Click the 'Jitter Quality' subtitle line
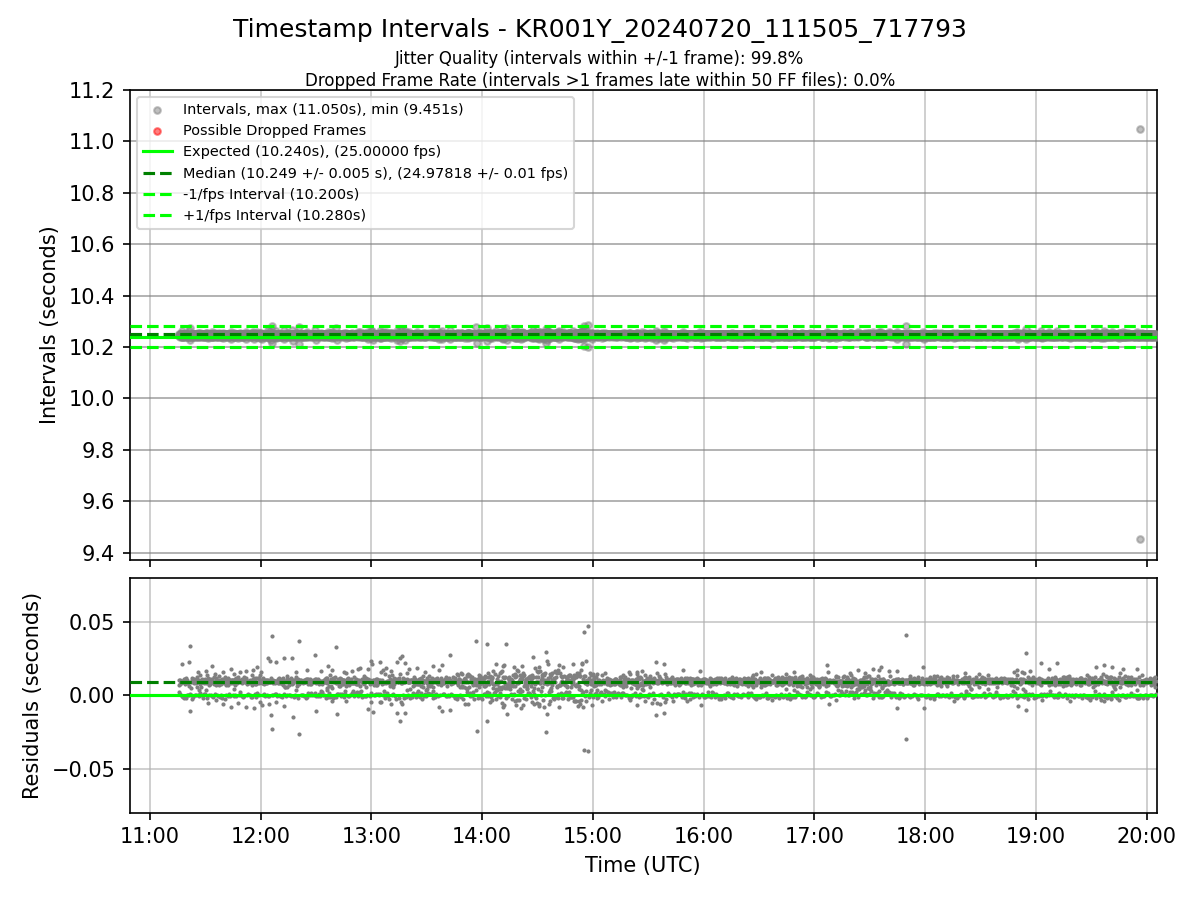The height and width of the screenshot is (900, 1200). 599,58
